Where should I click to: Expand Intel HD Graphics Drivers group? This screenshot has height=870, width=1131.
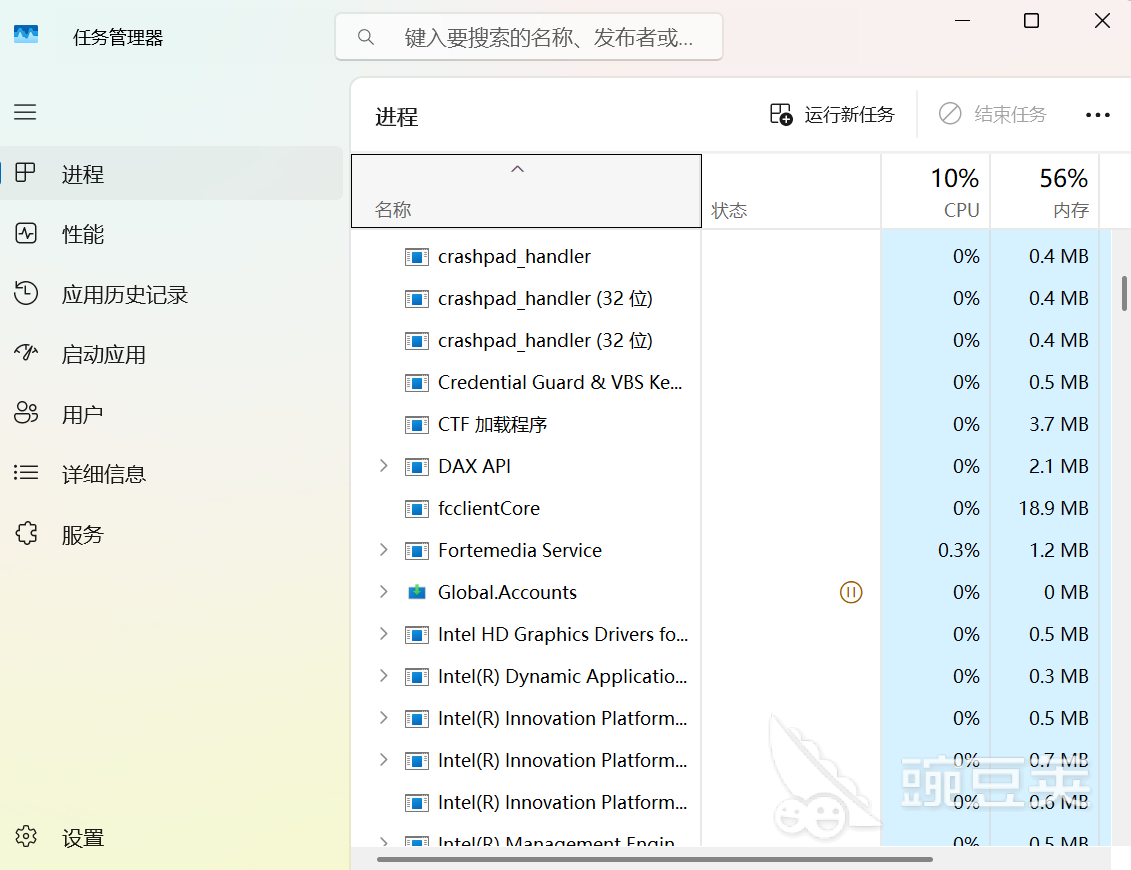[384, 633]
